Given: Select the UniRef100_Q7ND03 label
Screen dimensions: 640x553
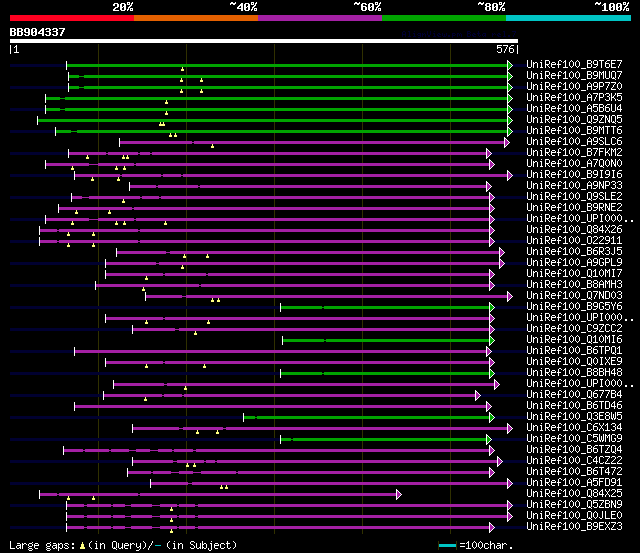Looking at the screenshot, I should pos(574,296).
